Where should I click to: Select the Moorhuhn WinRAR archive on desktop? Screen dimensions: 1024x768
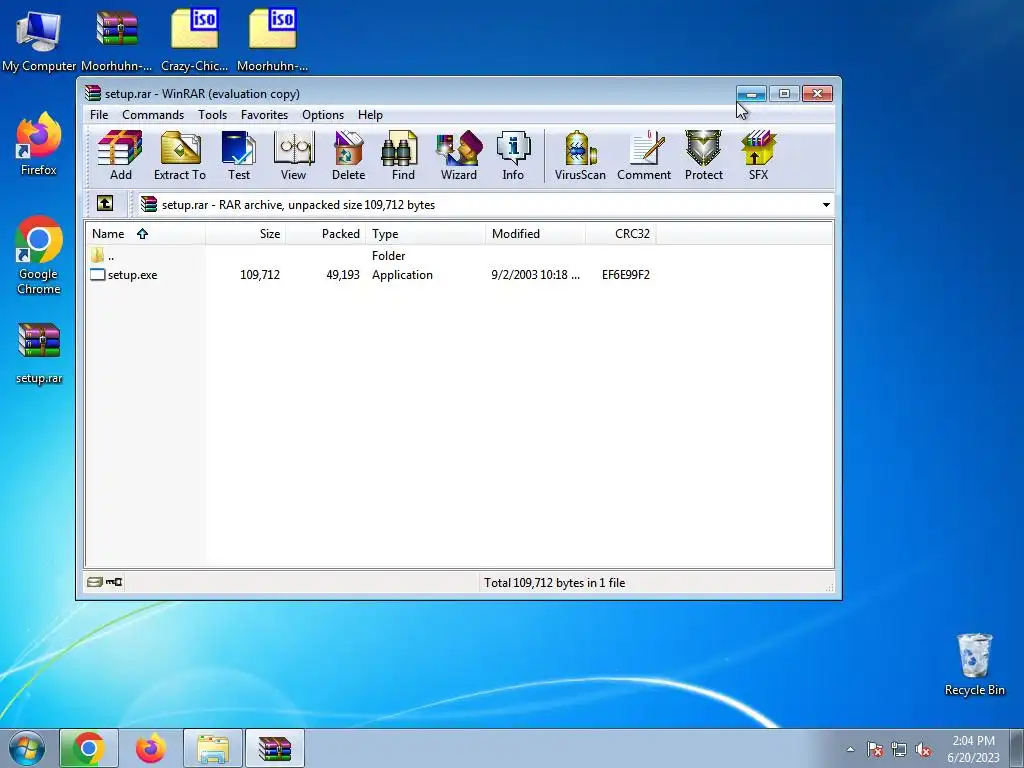[x=117, y=40]
